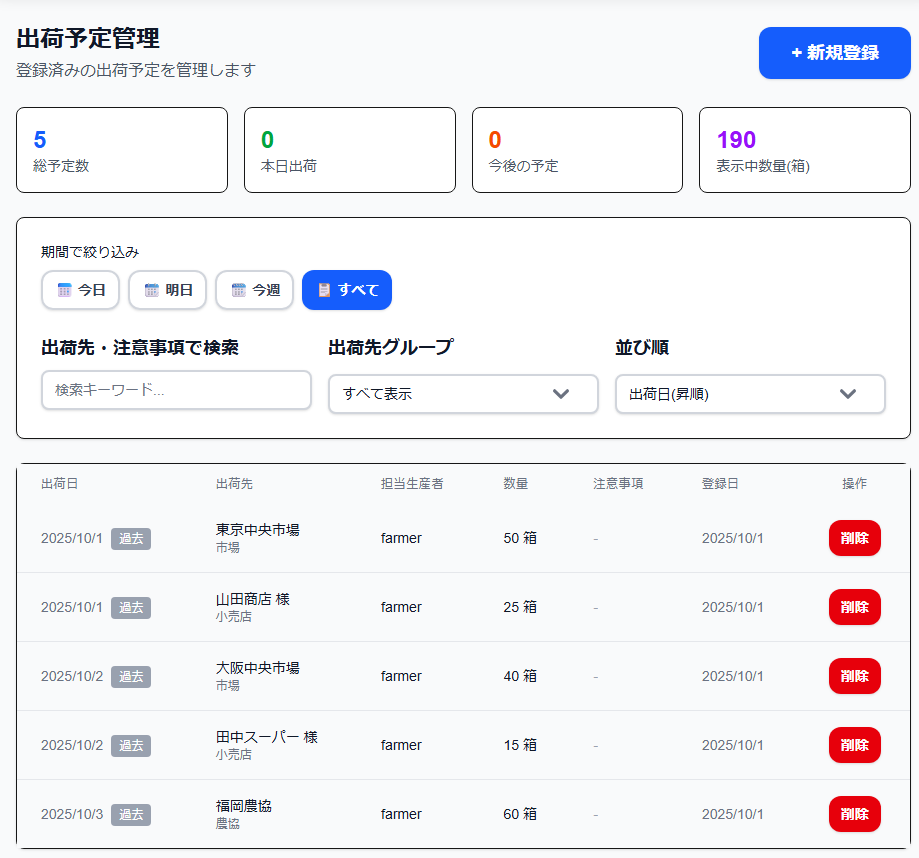This screenshot has width=919, height=858.
Task: Select the すべて period filter
Action: [x=347, y=290]
